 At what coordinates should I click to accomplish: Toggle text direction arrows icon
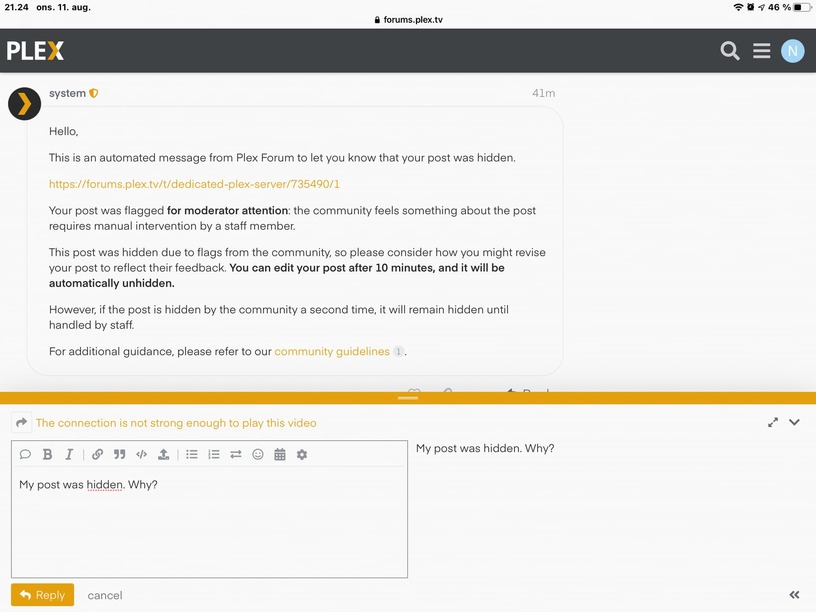point(236,454)
